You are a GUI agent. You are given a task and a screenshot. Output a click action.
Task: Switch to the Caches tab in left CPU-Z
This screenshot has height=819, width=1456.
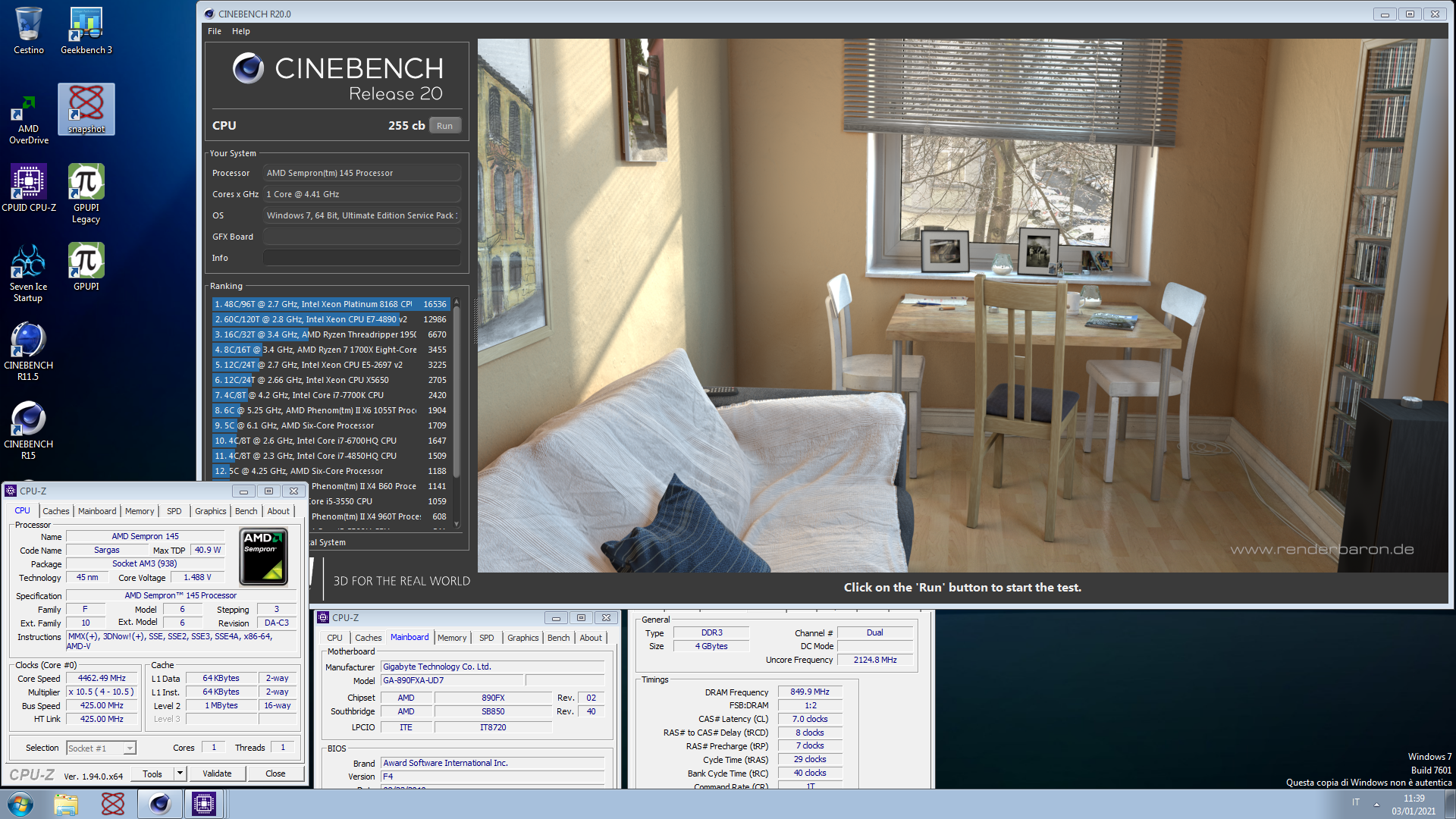(x=55, y=511)
